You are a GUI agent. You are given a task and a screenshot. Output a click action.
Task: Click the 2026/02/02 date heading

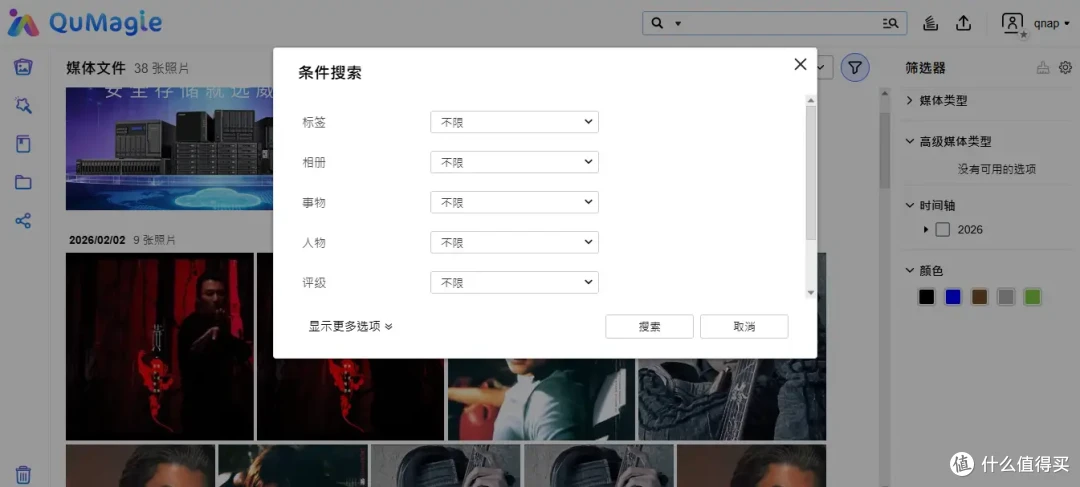tap(97, 240)
